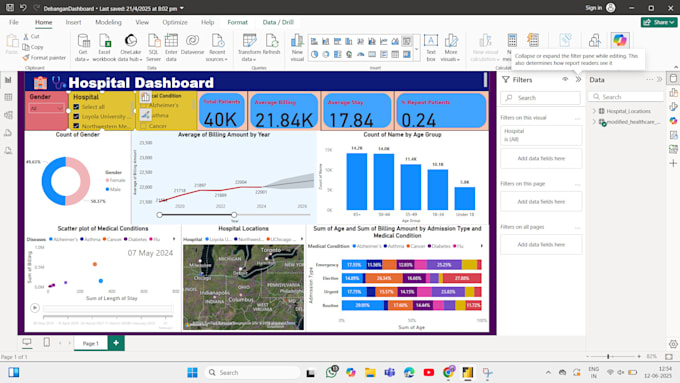Expand the Hospital_Locations table
Viewport: 680px width, 383px height.
tap(594, 111)
